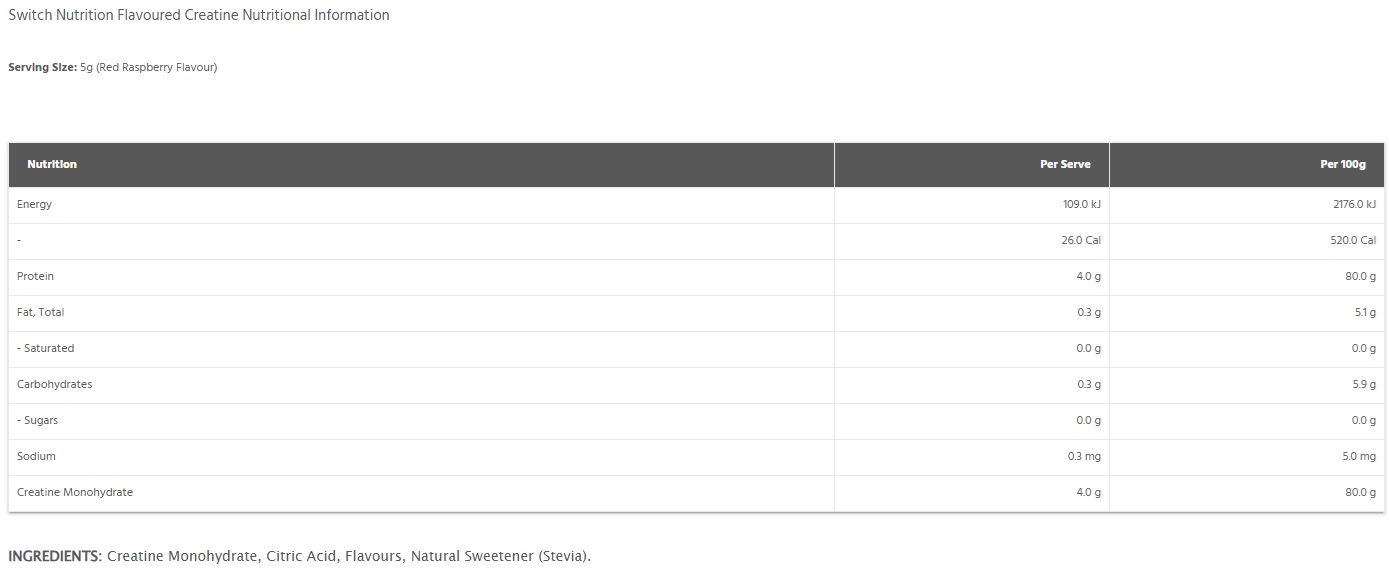
Task: Click the 5.9 g carbohydrates value
Action: 1364,384
